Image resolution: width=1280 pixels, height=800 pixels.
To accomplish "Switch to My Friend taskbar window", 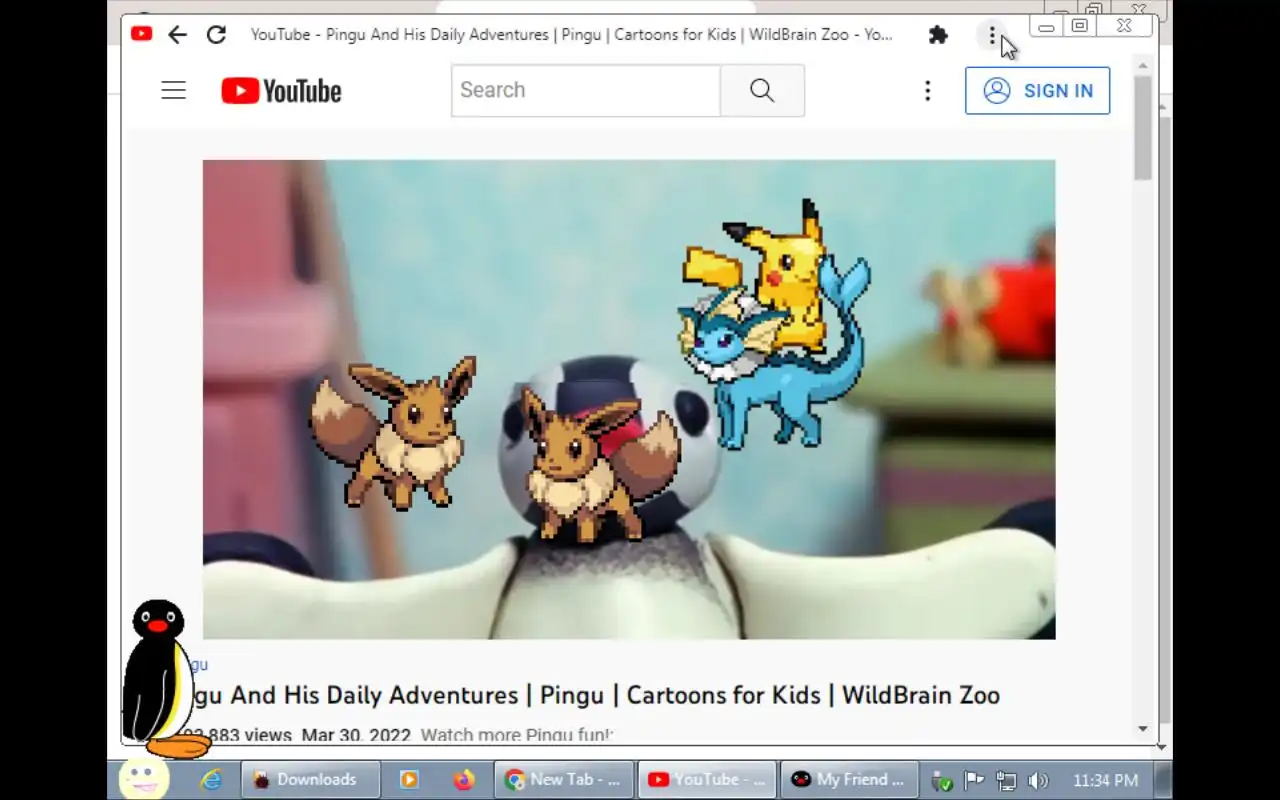I will (x=850, y=780).
